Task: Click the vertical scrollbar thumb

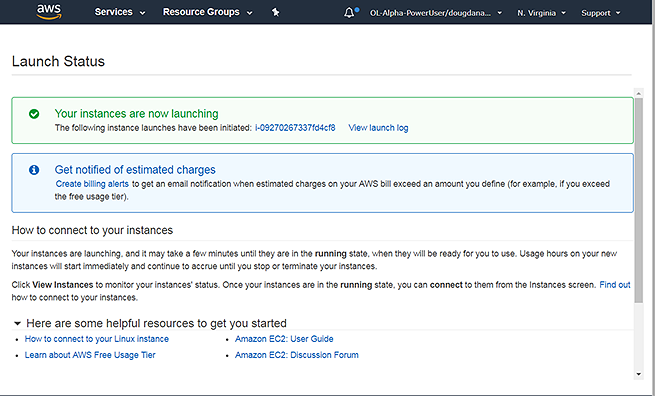Action: click(638, 201)
